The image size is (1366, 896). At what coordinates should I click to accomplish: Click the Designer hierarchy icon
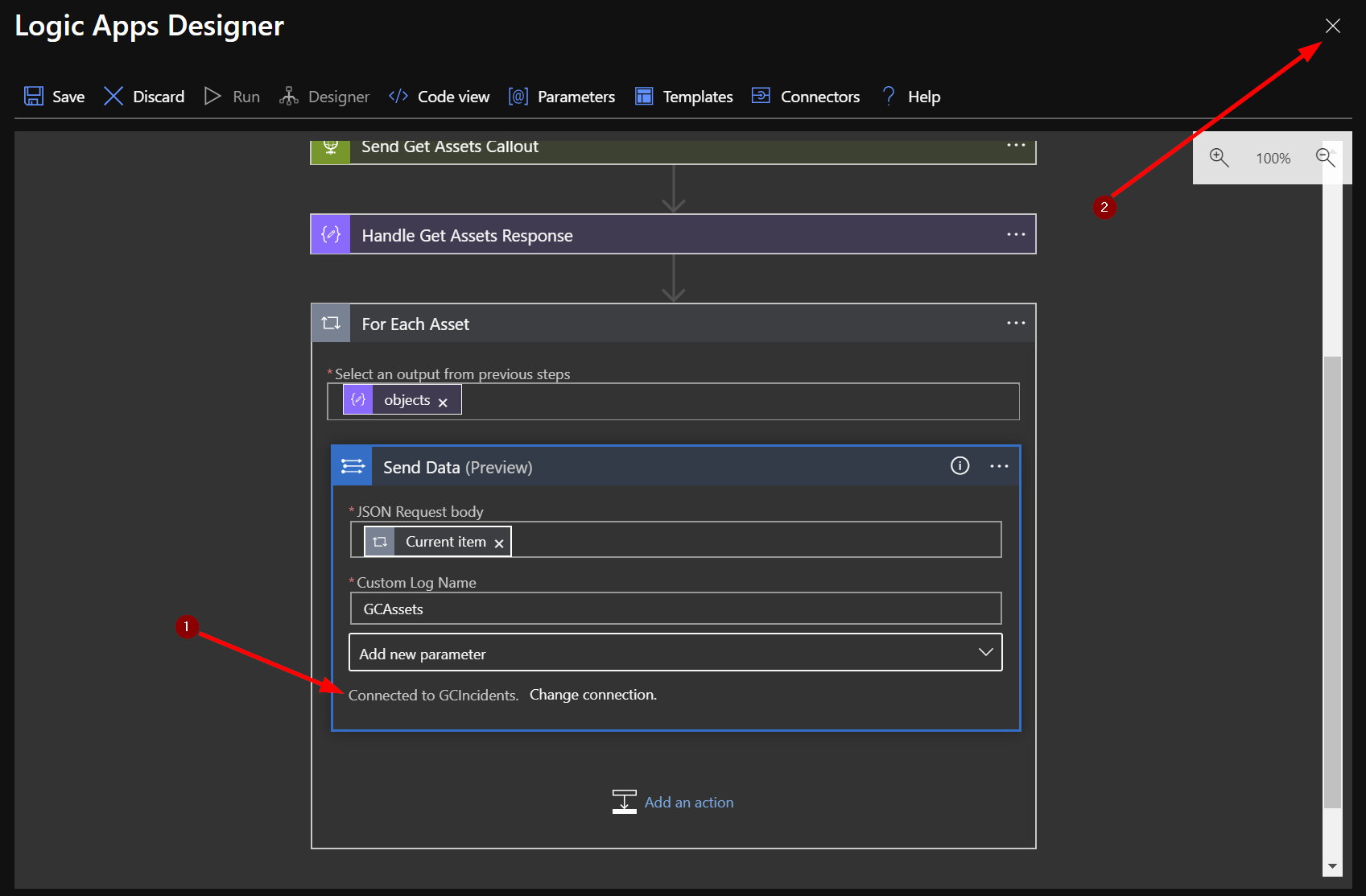288,97
